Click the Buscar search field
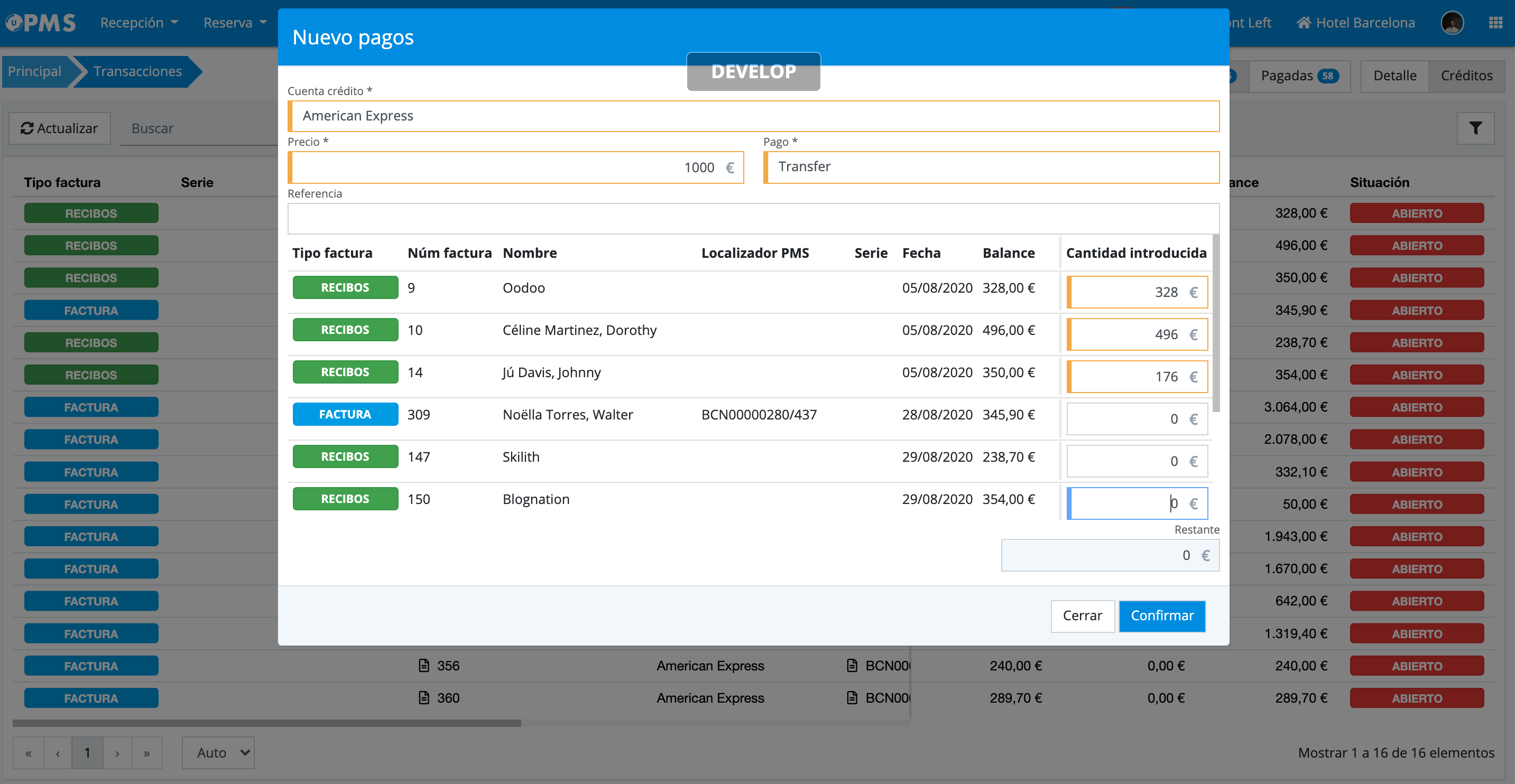Viewport: 1515px width, 784px height. pyautogui.click(x=199, y=128)
